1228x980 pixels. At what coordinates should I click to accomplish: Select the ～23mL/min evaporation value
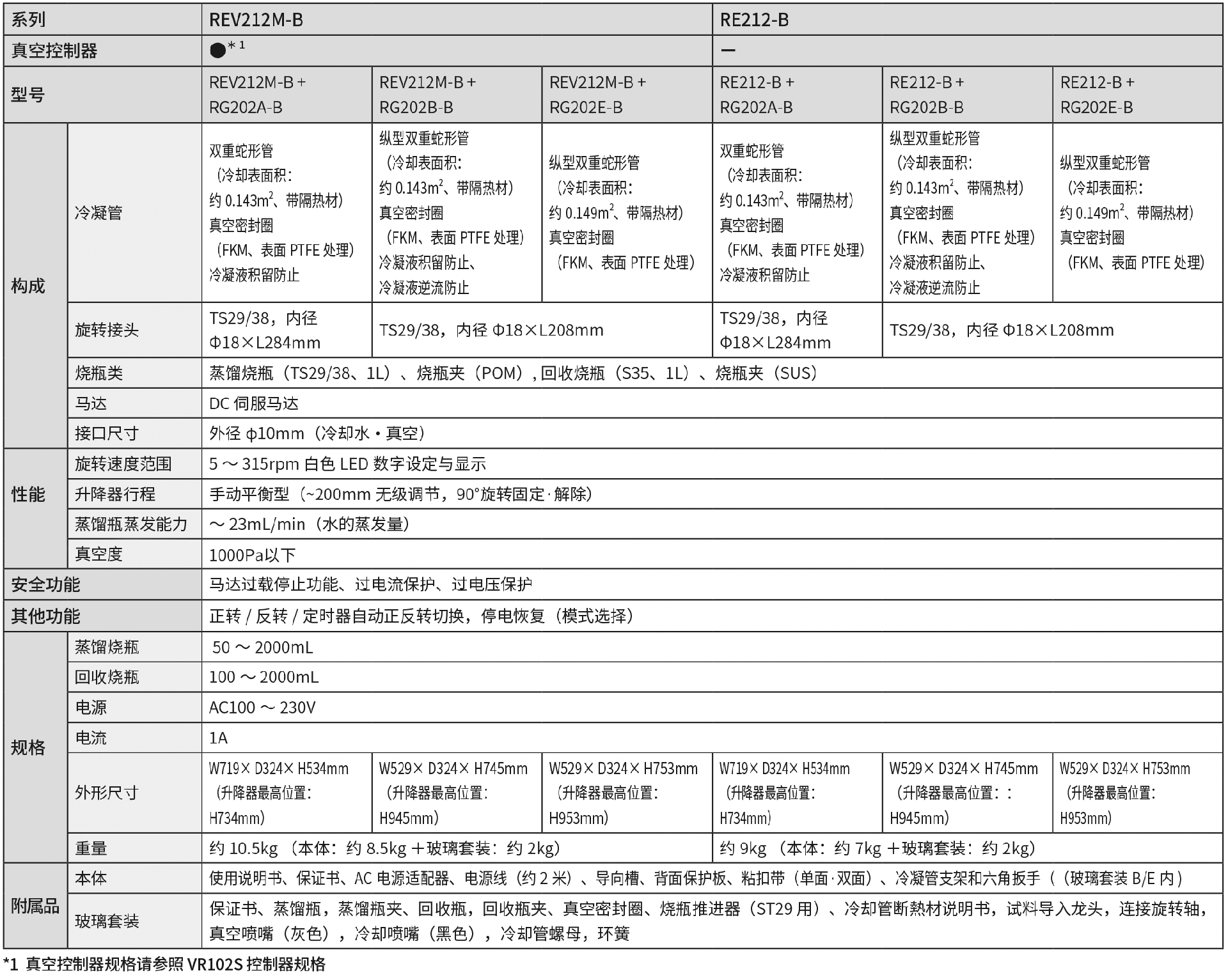coord(310,524)
